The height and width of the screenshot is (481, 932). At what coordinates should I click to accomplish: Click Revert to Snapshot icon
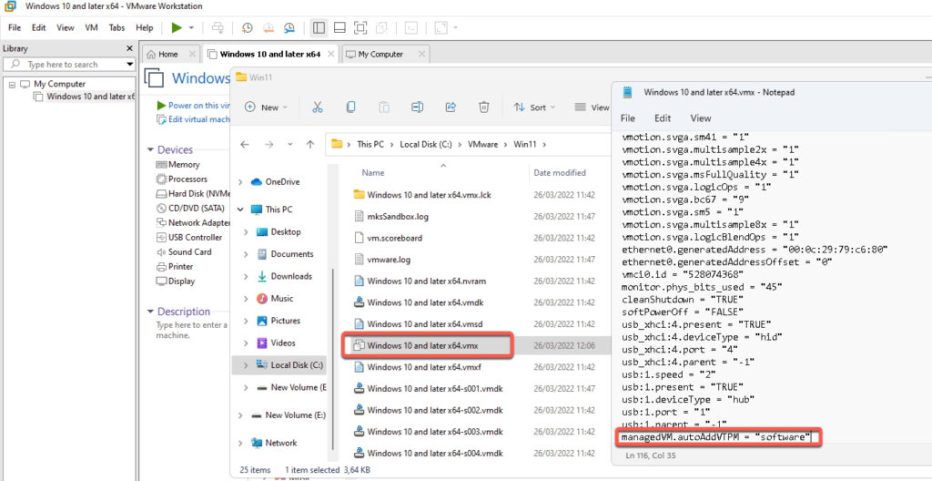tap(268, 27)
